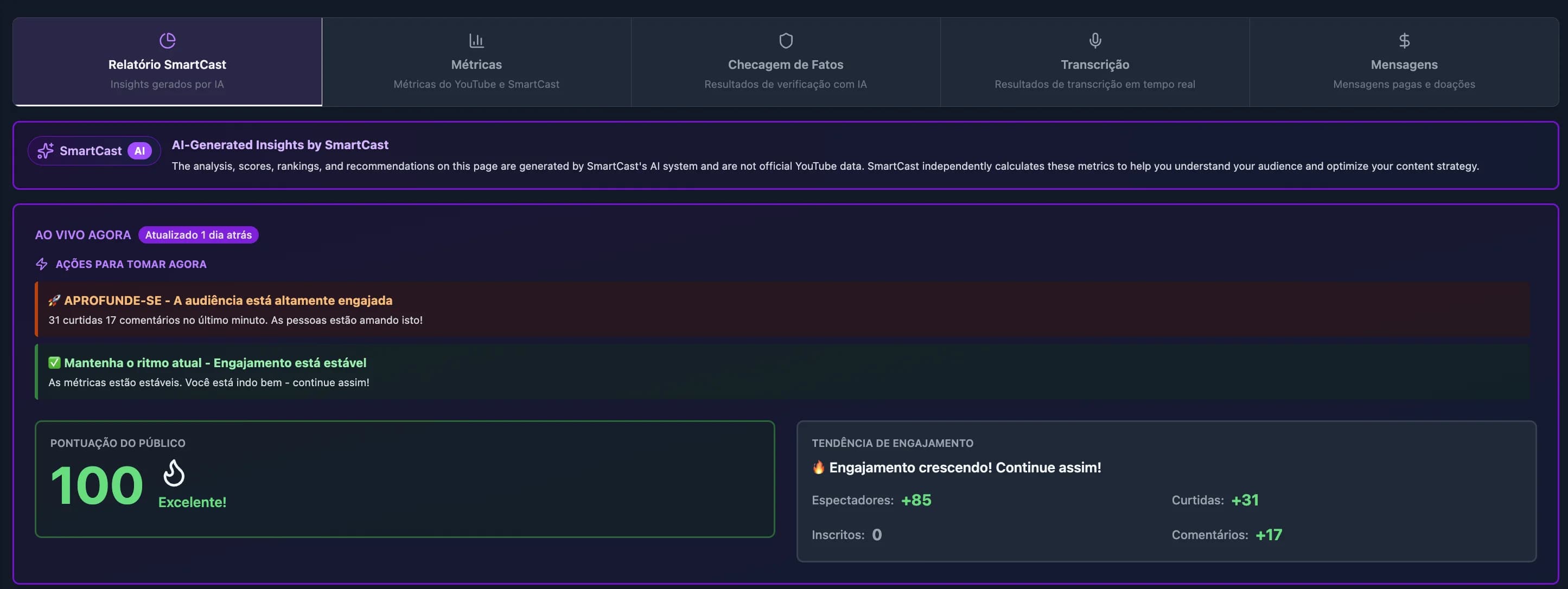1568x589 pixels.
Task: Select the Espectadores +85 metric
Action: [x=872, y=500]
